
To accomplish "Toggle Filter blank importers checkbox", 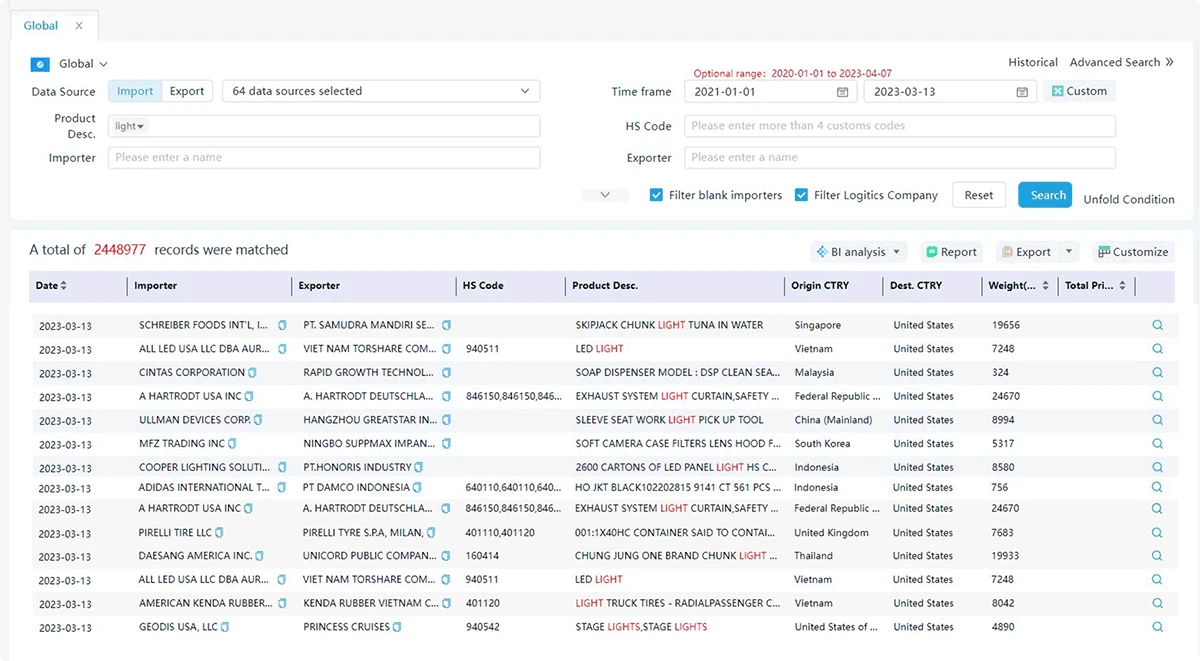I will pos(656,195).
